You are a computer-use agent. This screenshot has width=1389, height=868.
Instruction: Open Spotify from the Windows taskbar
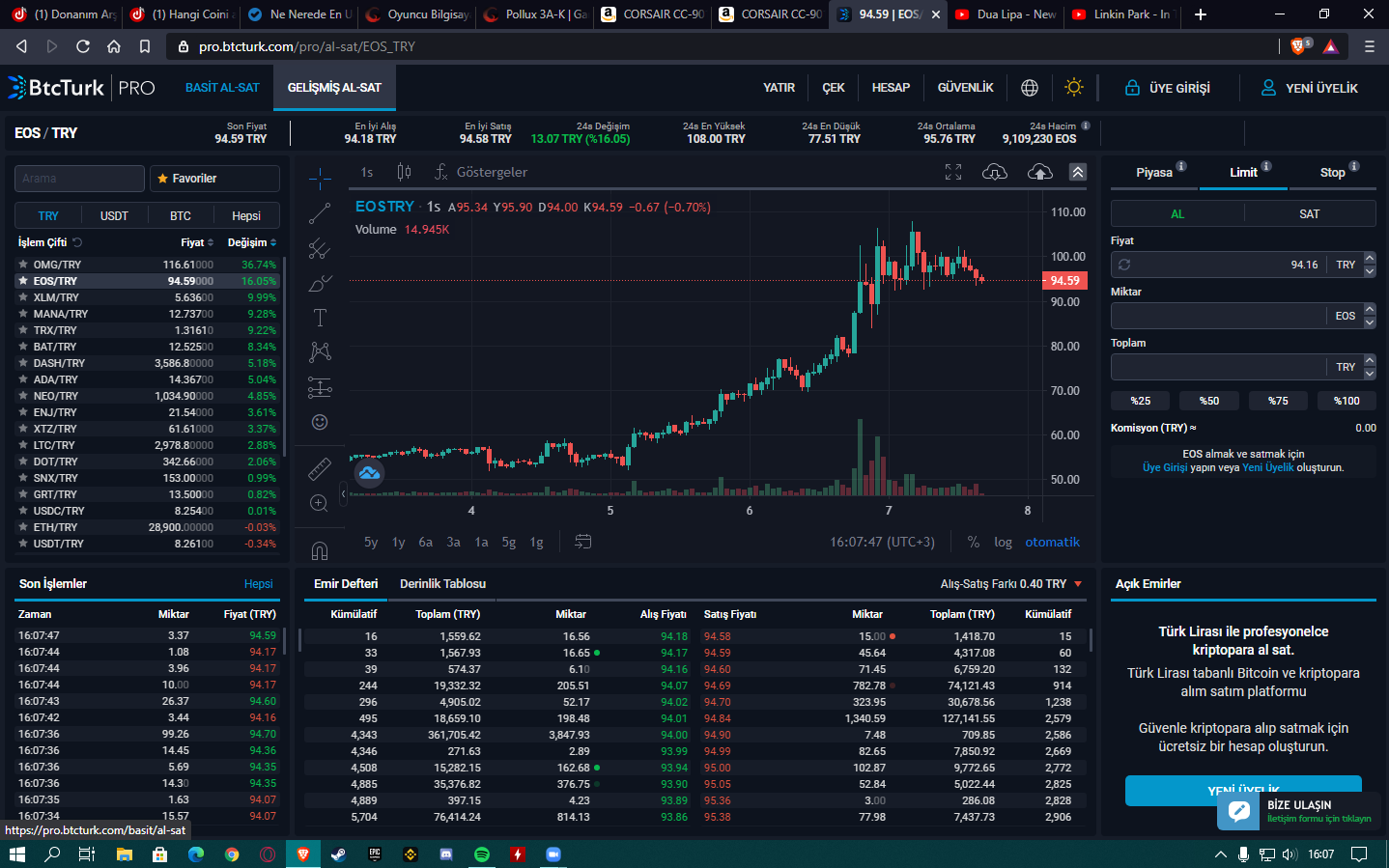482,854
